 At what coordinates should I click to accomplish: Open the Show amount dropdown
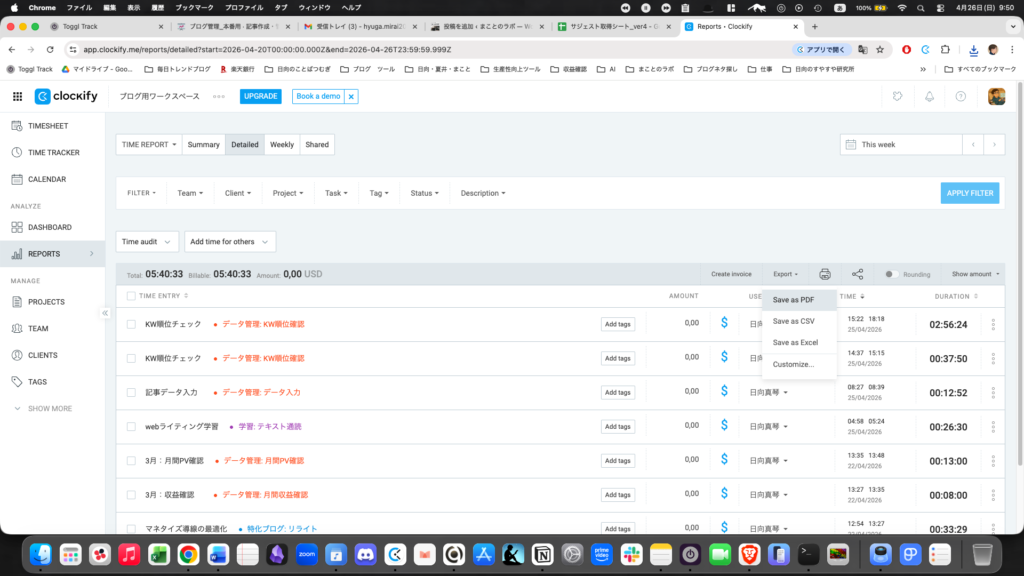tap(971, 274)
